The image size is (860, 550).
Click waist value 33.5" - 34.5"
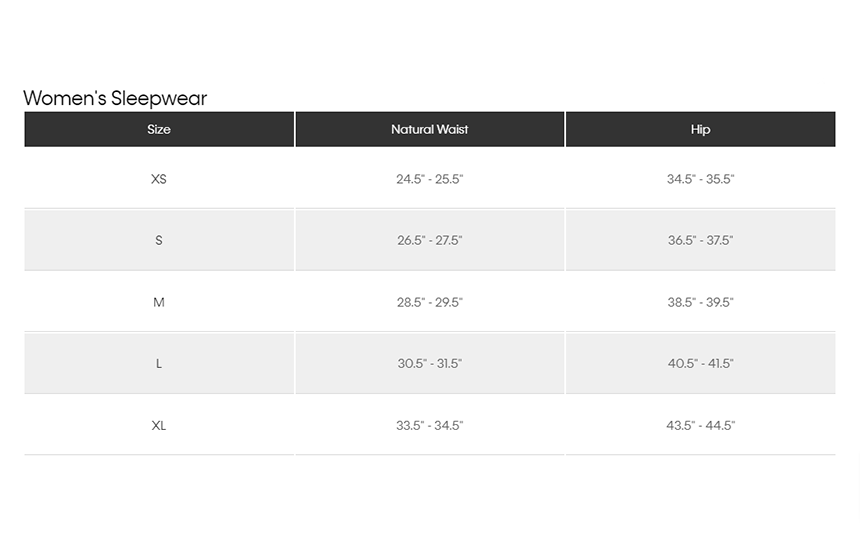click(429, 425)
